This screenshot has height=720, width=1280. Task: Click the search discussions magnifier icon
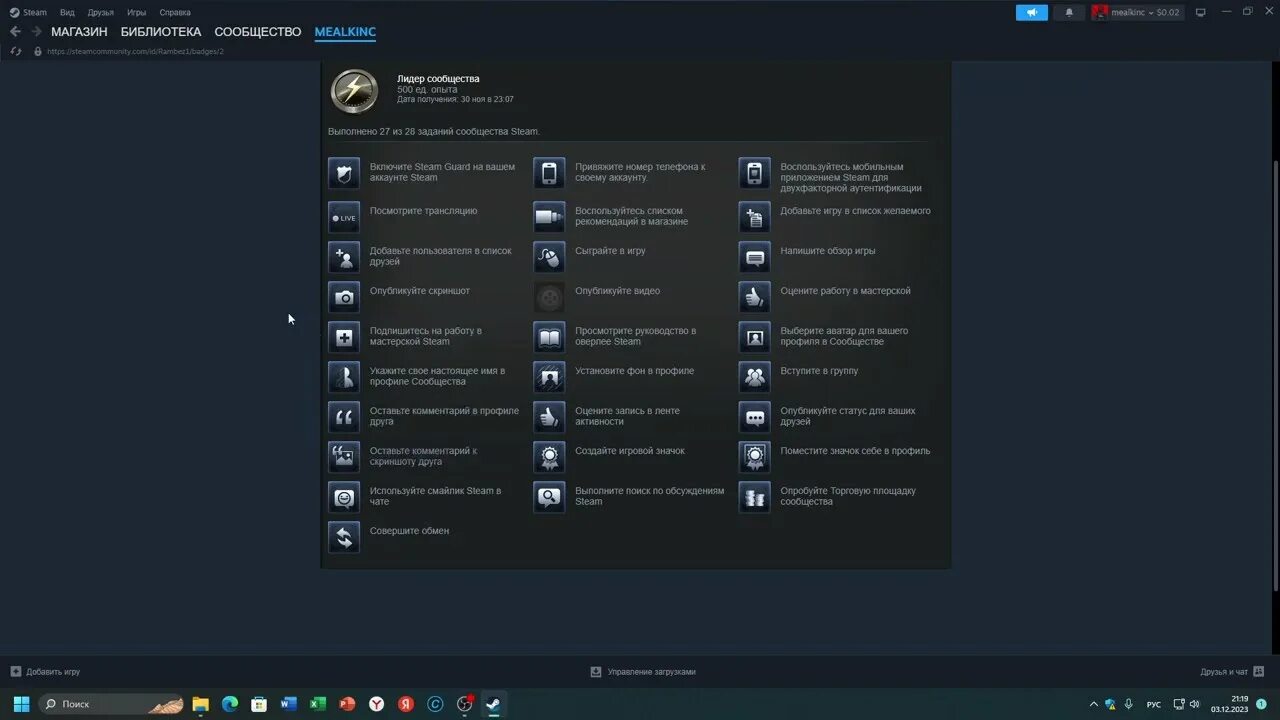pos(549,497)
